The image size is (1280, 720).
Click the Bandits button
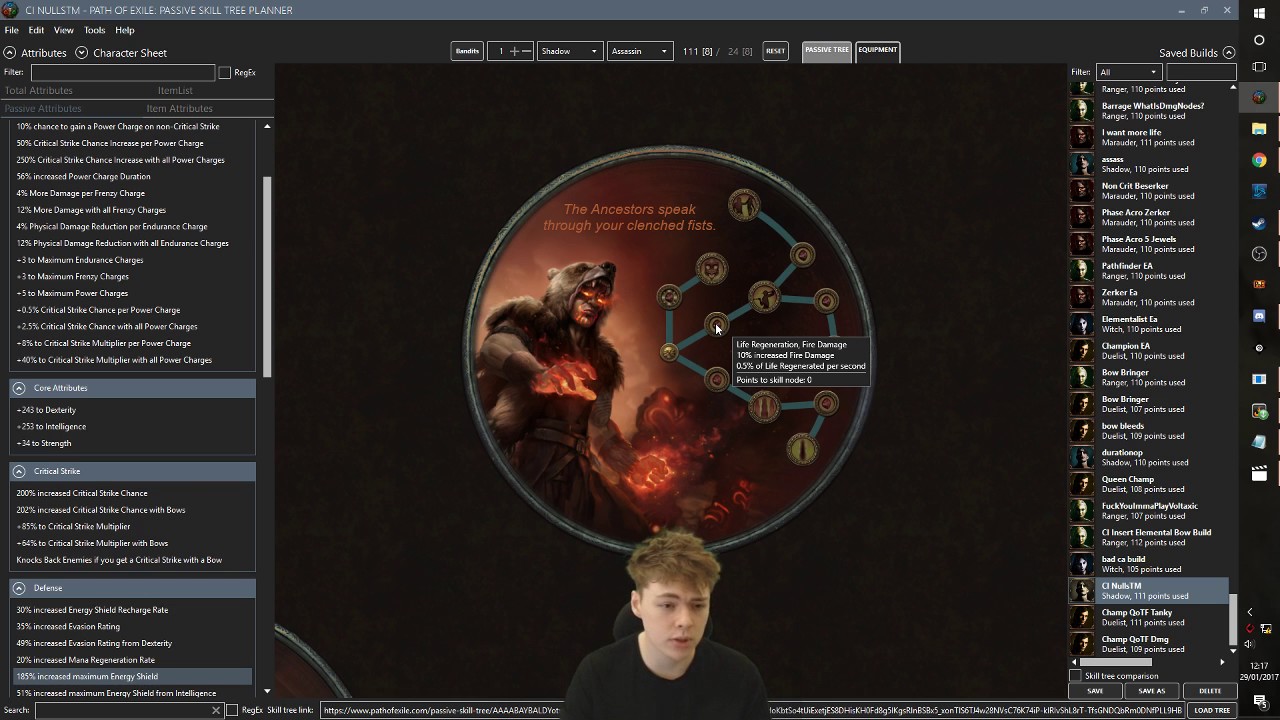[467, 51]
